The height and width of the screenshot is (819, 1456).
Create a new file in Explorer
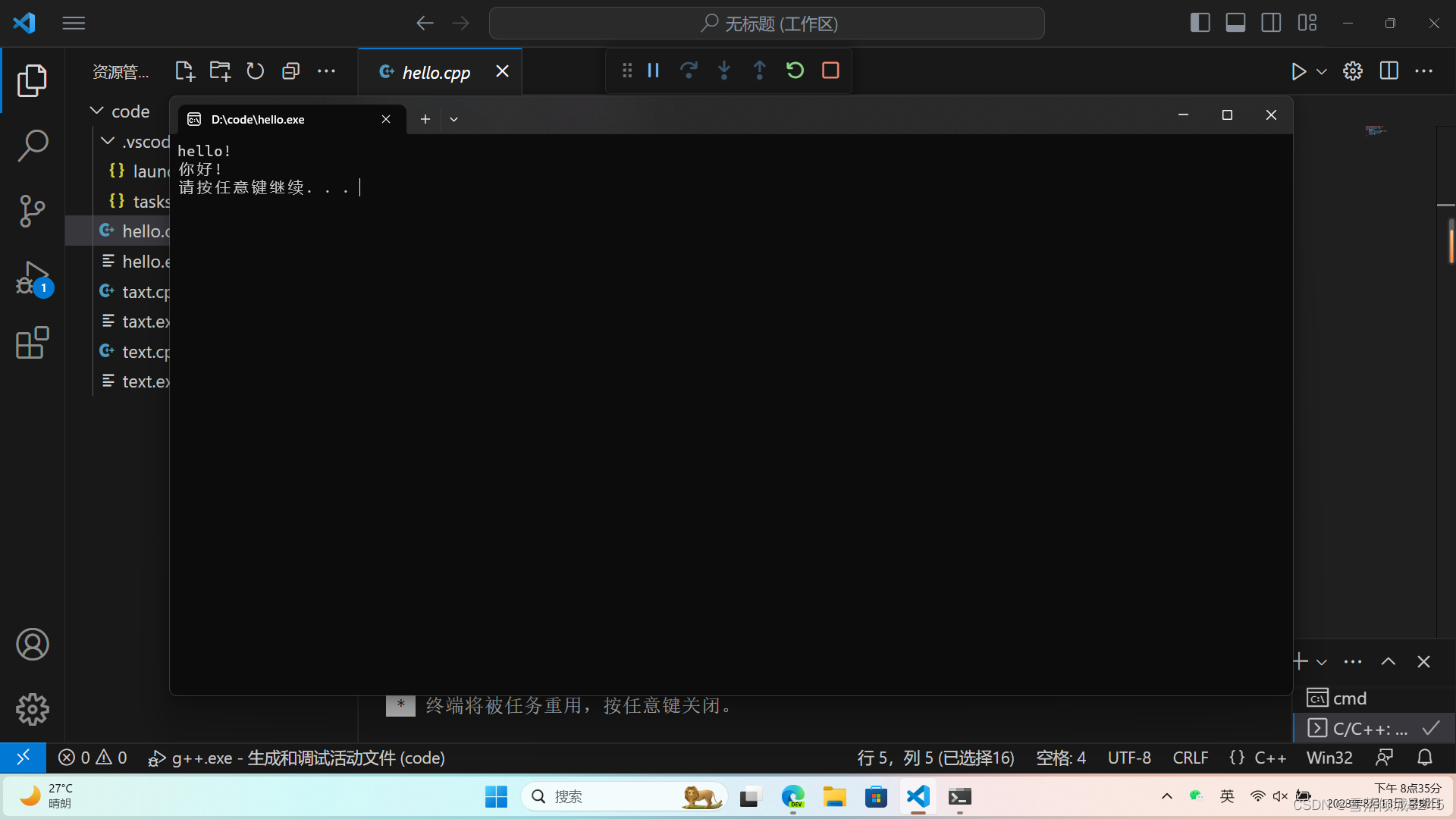tap(184, 71)
